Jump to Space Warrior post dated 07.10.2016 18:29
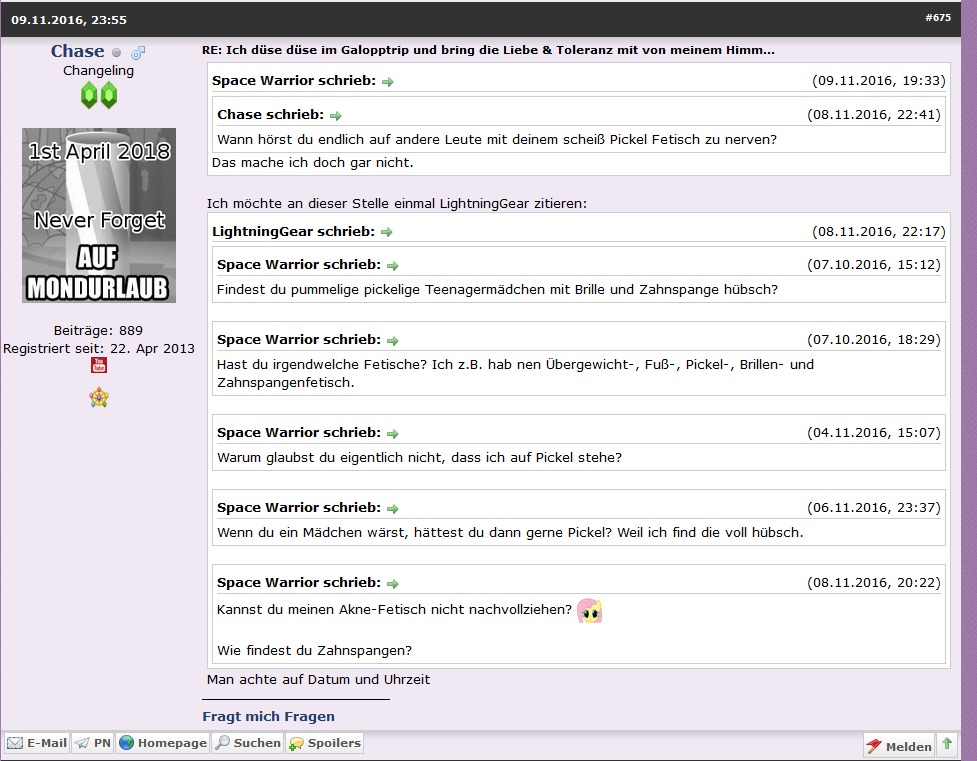 coord(393,340)
